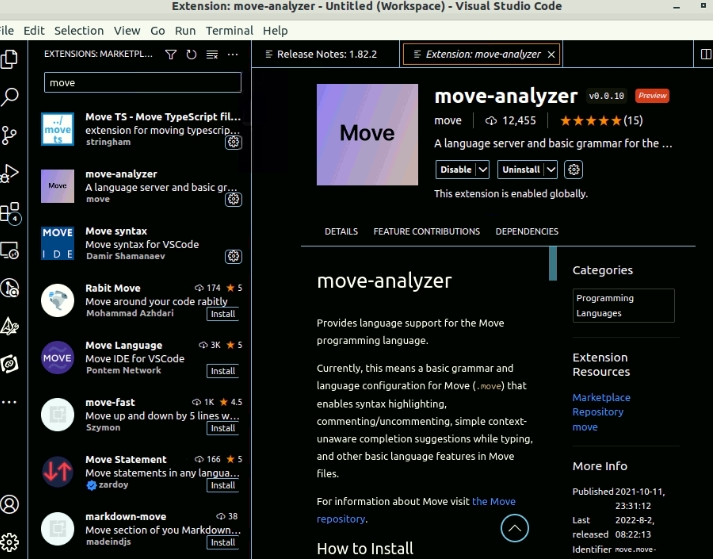The height and width of the screenshot is (559, 720).
Task: Focus the extensions search box
Action: tap(142, 83)
